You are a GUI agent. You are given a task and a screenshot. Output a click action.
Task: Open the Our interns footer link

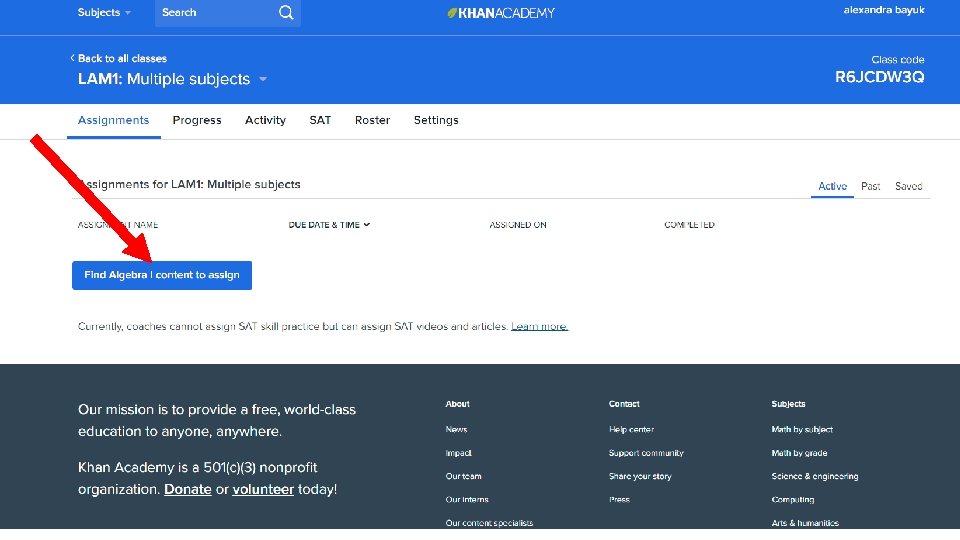467,500
